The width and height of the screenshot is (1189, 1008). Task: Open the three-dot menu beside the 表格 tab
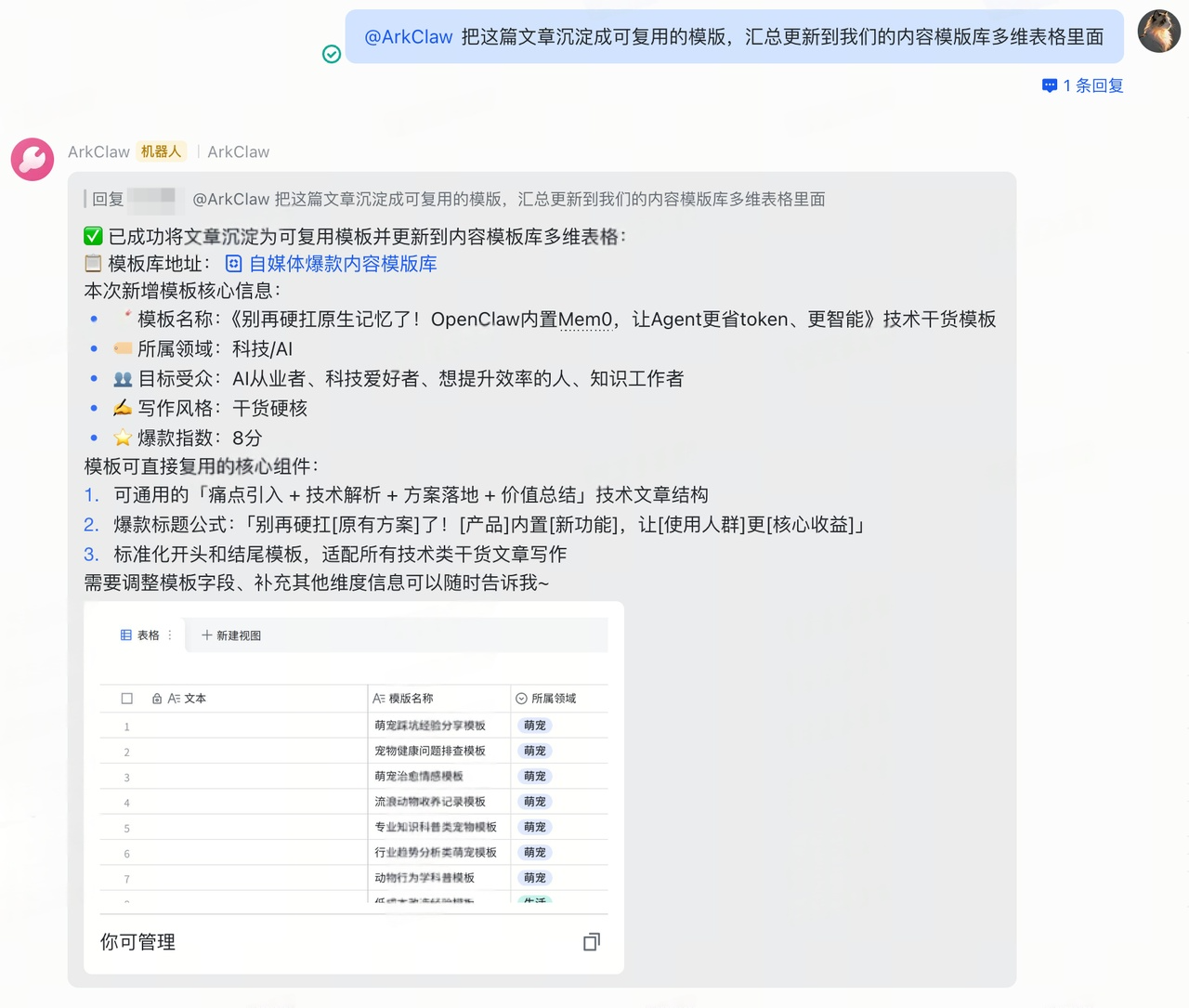click(170, 635)
